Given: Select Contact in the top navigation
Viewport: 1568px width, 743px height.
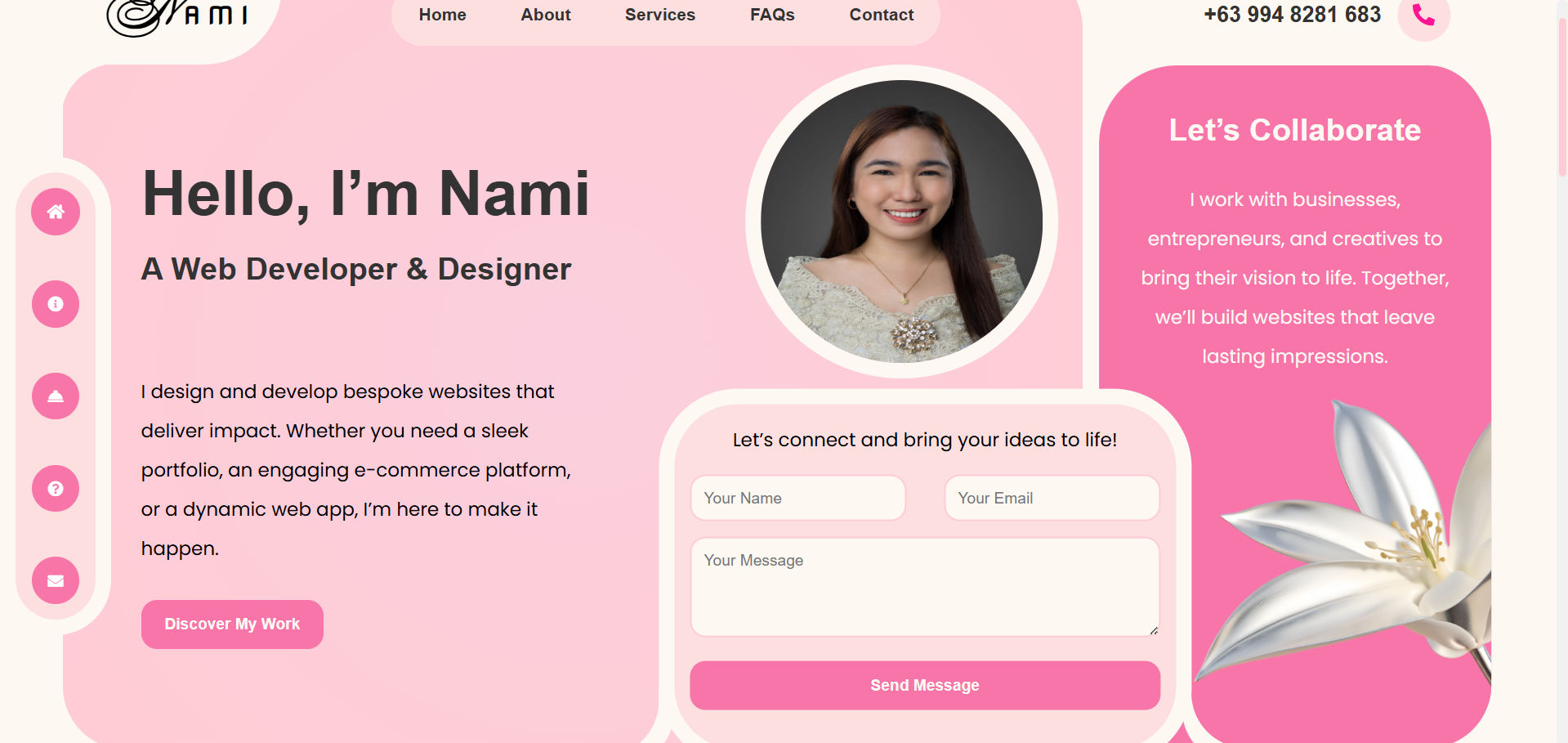Looking at the screenshot, I should 881,15.
